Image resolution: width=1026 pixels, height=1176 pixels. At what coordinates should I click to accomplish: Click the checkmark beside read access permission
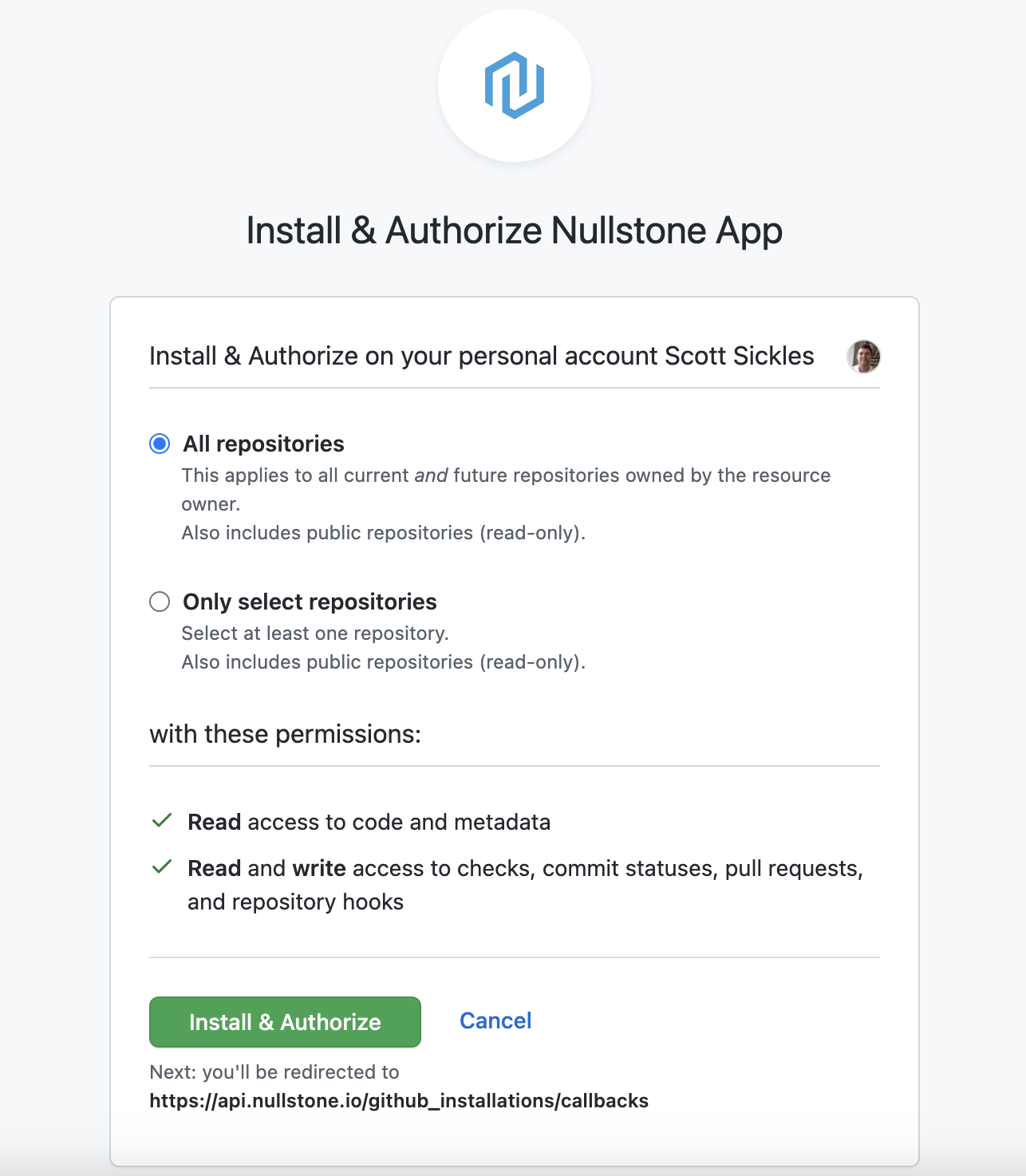coord(162,821)
